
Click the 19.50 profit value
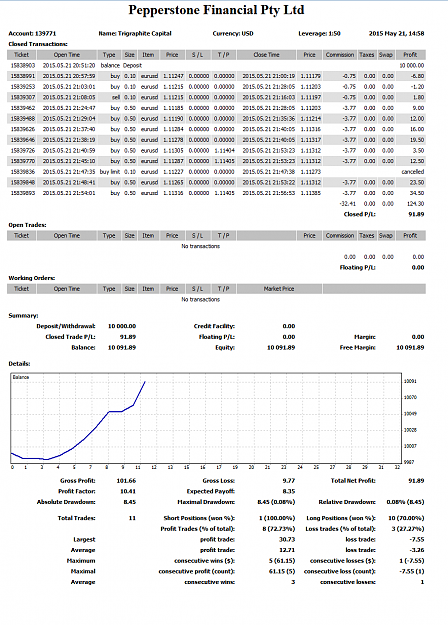417,140
